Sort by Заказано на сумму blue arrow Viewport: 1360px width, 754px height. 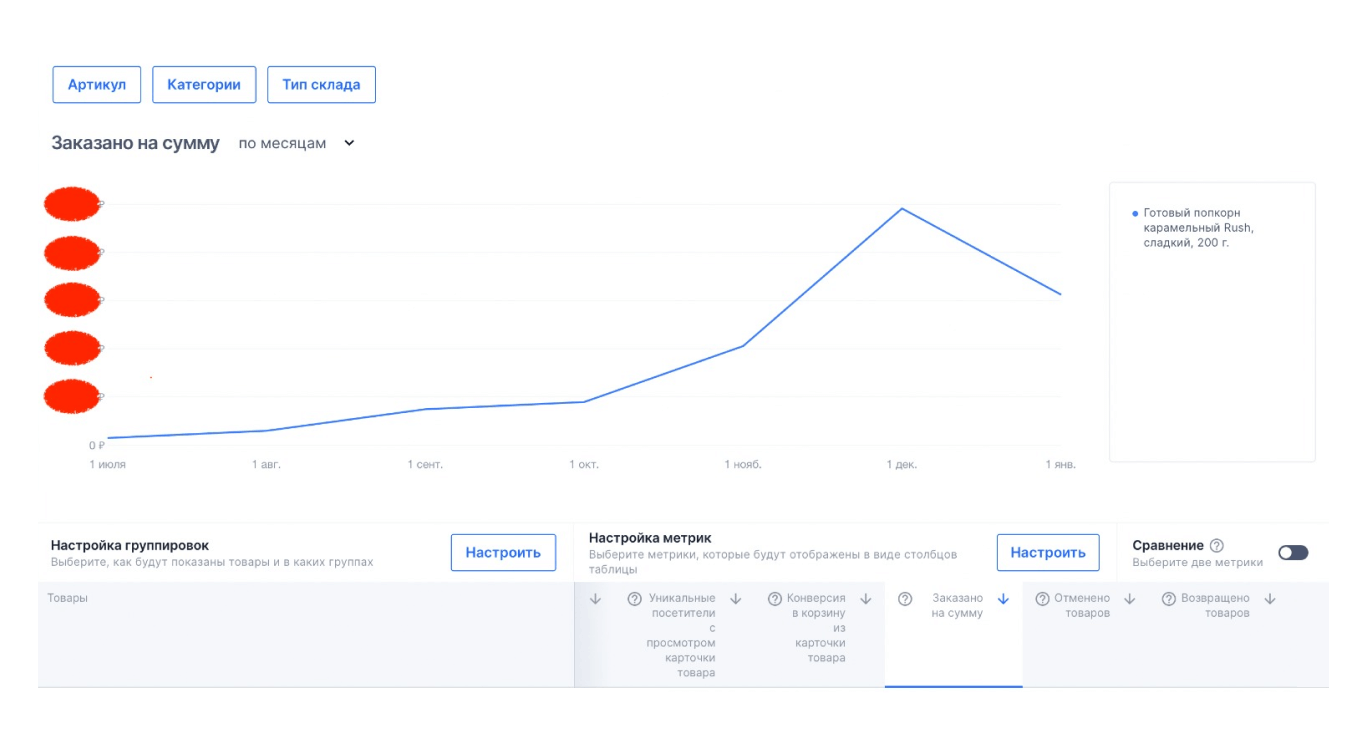tap(1004, 599)
